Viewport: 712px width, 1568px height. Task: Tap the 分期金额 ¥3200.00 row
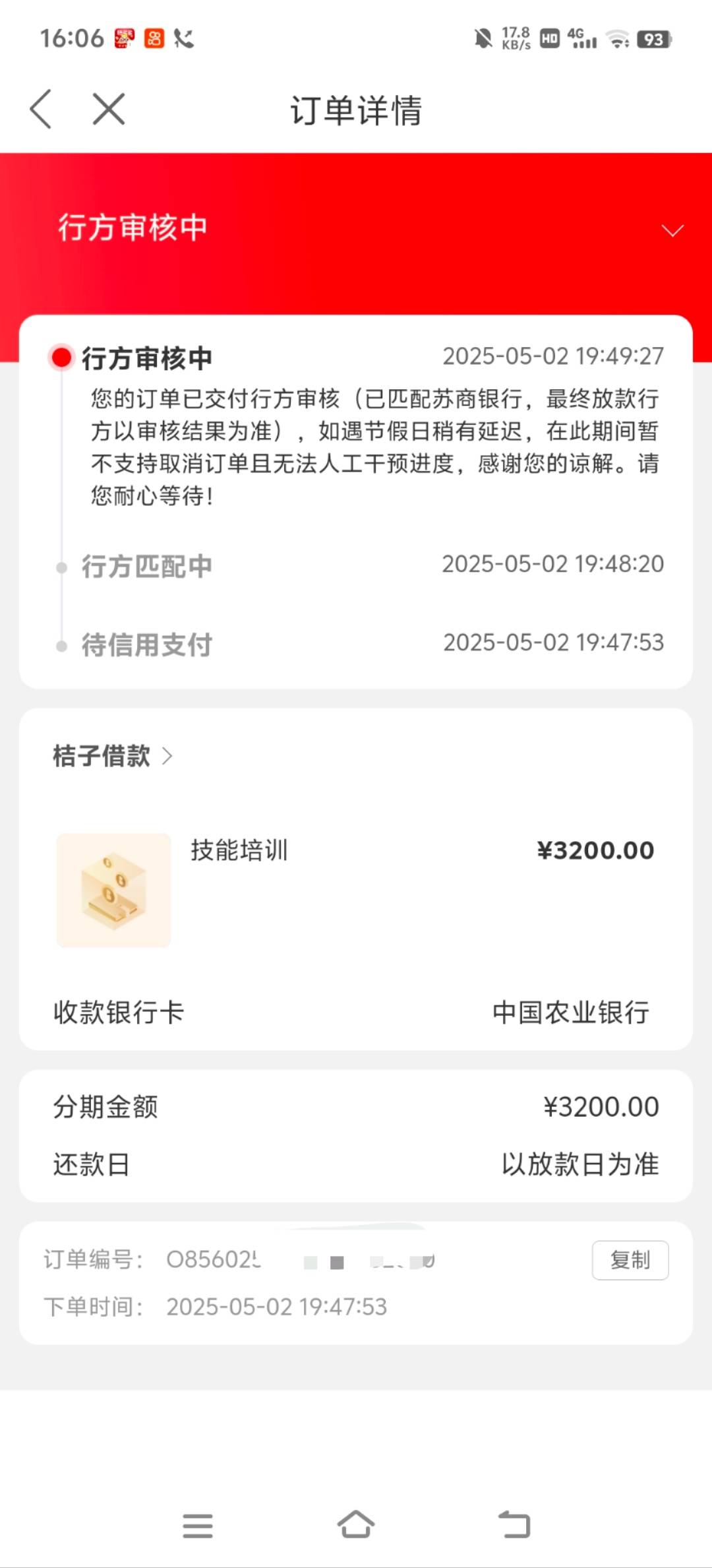356,1107
